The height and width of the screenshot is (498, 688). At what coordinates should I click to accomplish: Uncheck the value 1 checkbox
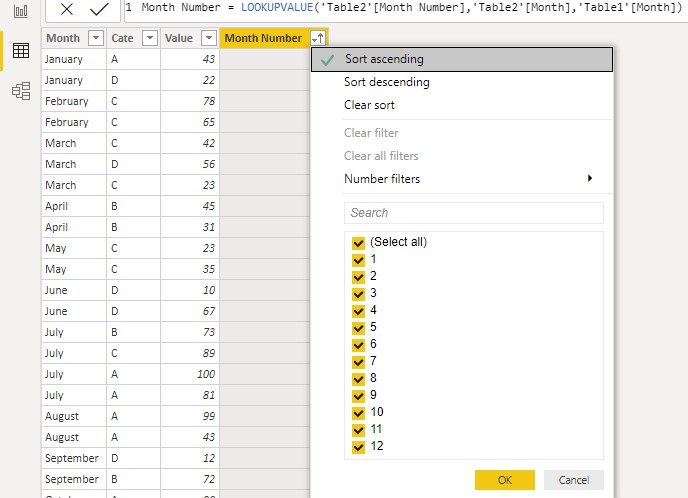pyautogui.click(x=358, y=260)
